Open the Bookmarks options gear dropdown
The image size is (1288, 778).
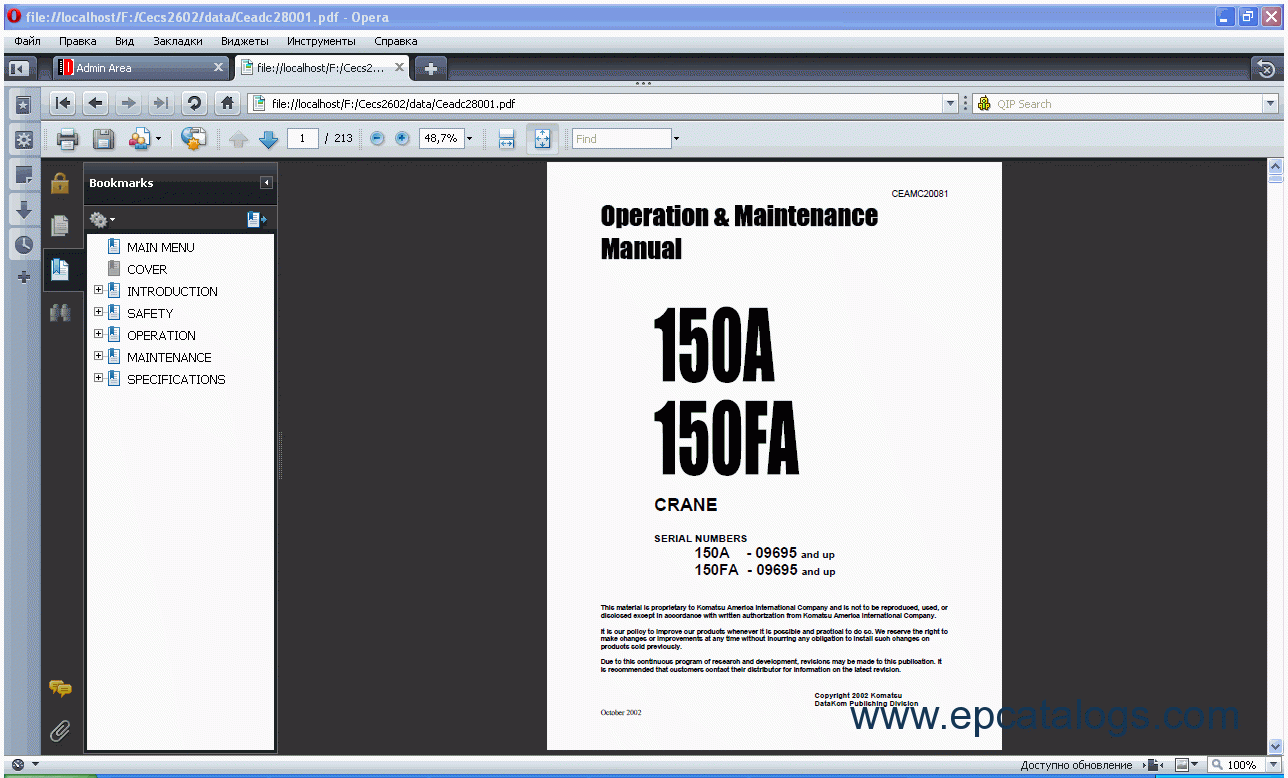[102, 219]
